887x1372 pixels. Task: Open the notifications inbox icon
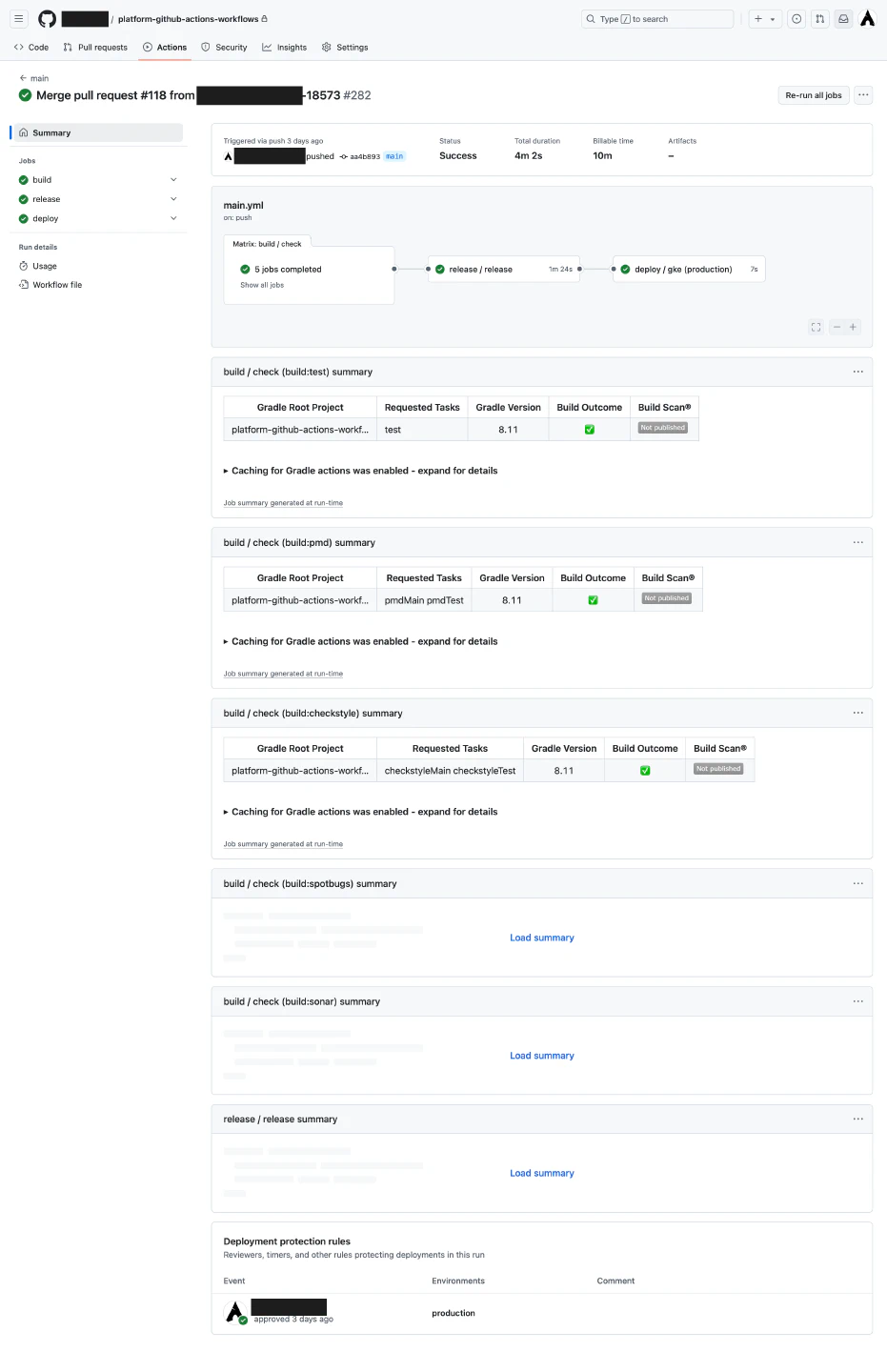click(843, 19)
